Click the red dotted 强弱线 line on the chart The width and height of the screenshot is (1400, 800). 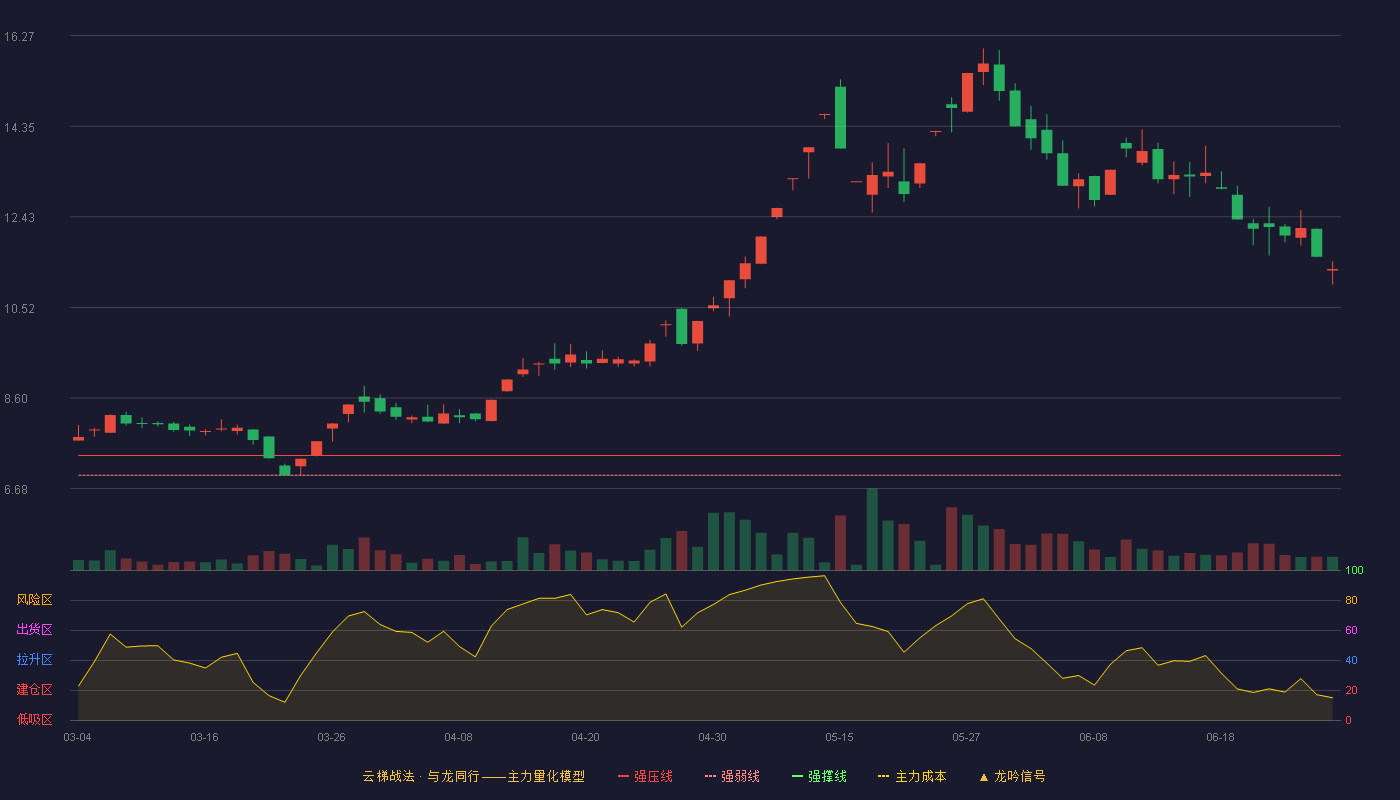coord(709,475)
